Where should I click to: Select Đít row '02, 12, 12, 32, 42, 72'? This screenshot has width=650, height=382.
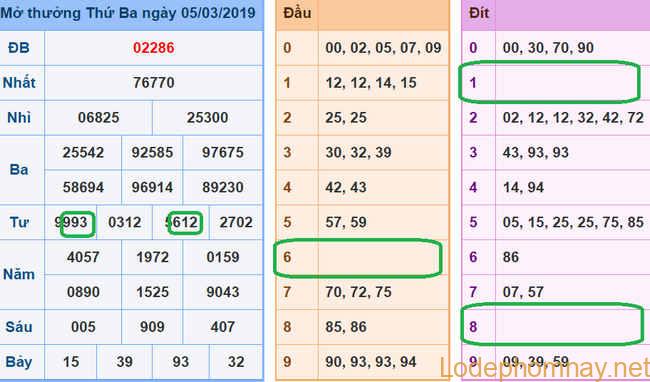point(573,118)
